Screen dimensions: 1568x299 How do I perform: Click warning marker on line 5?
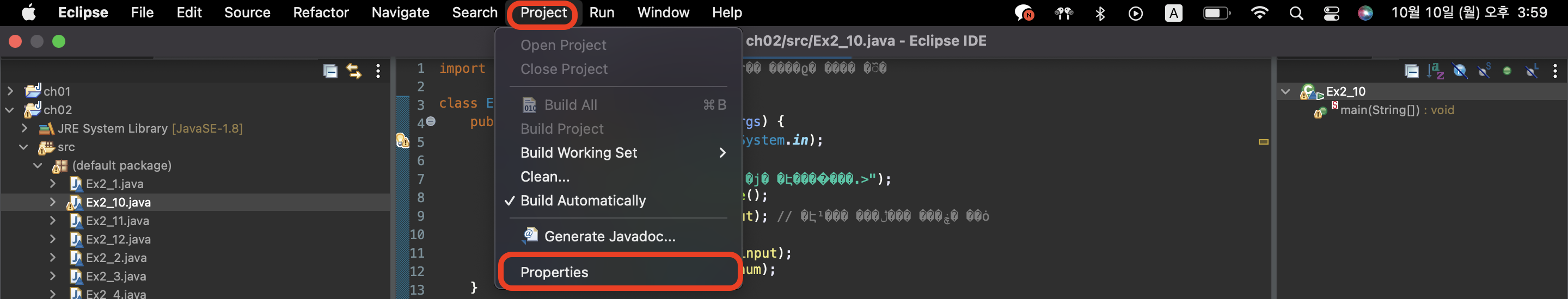(x=402, y=141)
